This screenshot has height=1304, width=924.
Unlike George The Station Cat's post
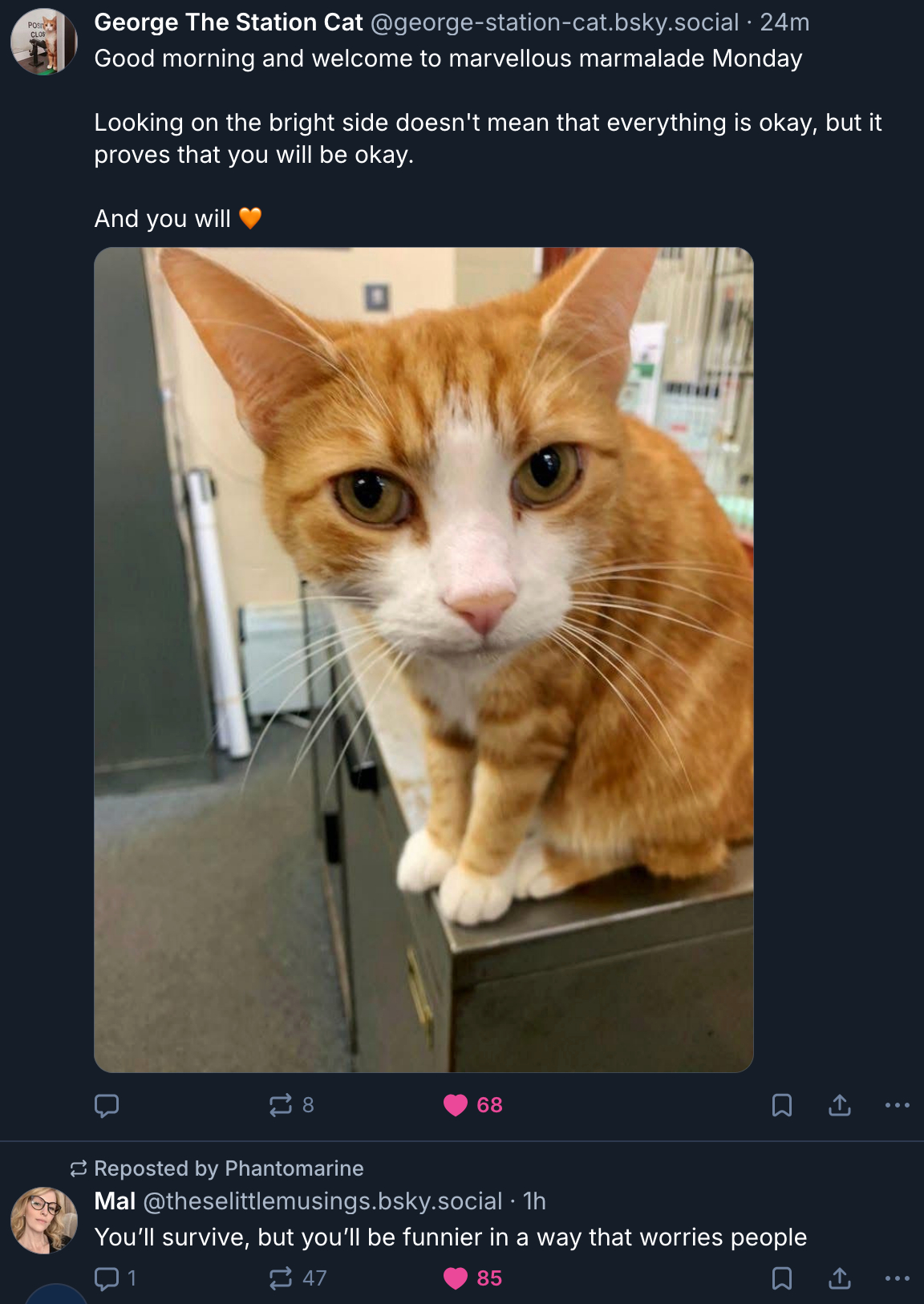(x=456, y=1105)
